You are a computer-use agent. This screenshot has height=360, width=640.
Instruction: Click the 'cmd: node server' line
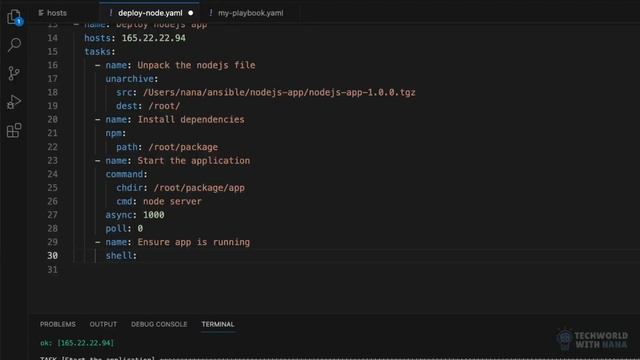click(x=159, y=201)
